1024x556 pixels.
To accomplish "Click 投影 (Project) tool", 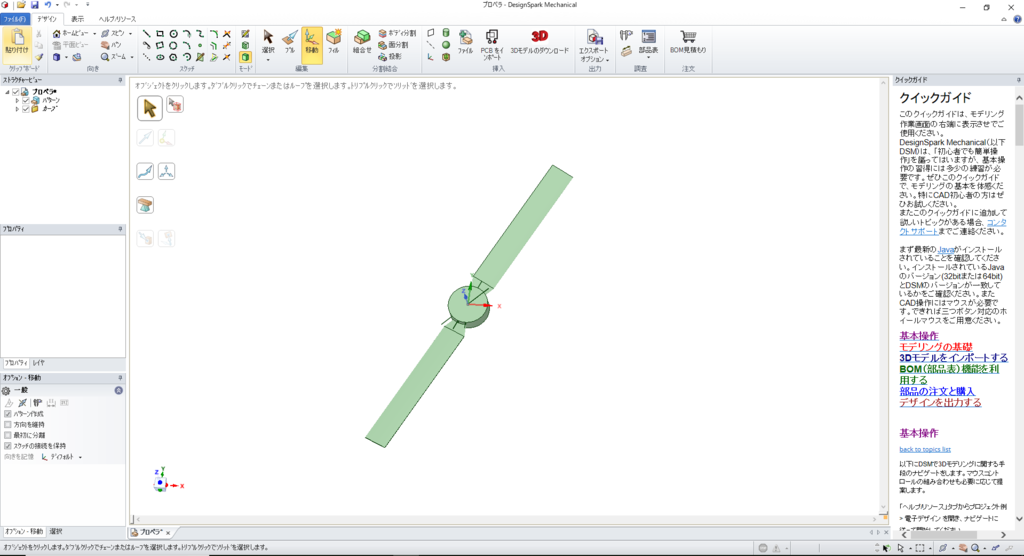I will [390, 57].
